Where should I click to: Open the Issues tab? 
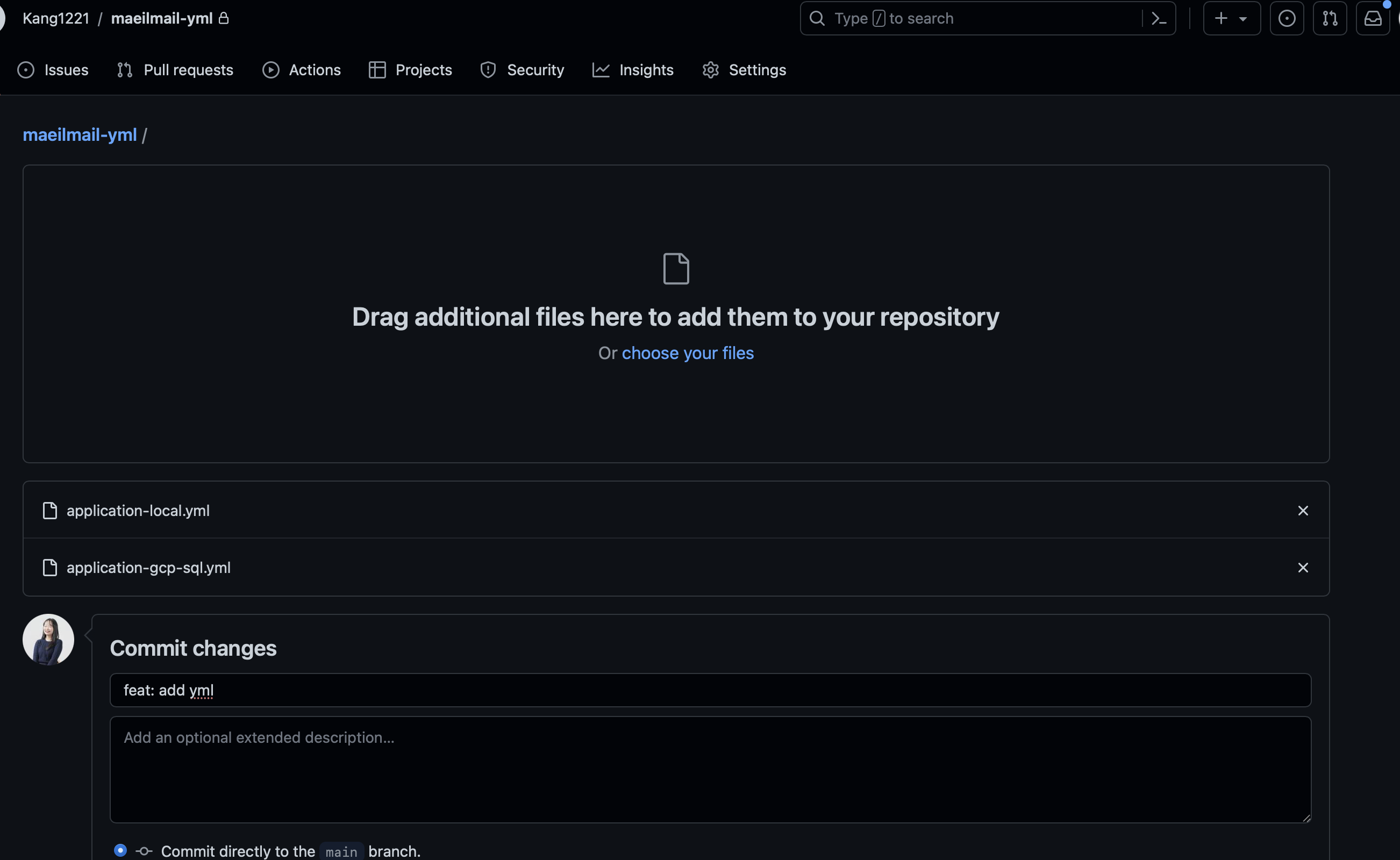(53, 70)
